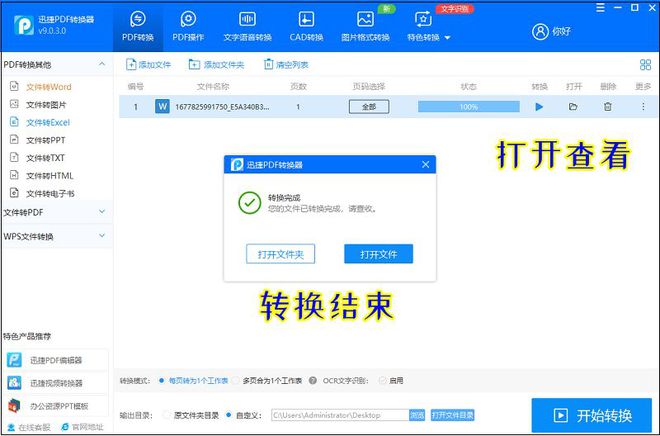660x436 pixels.
Task: Delete the file with row trash icon
Action: click(x=607, y=107)
